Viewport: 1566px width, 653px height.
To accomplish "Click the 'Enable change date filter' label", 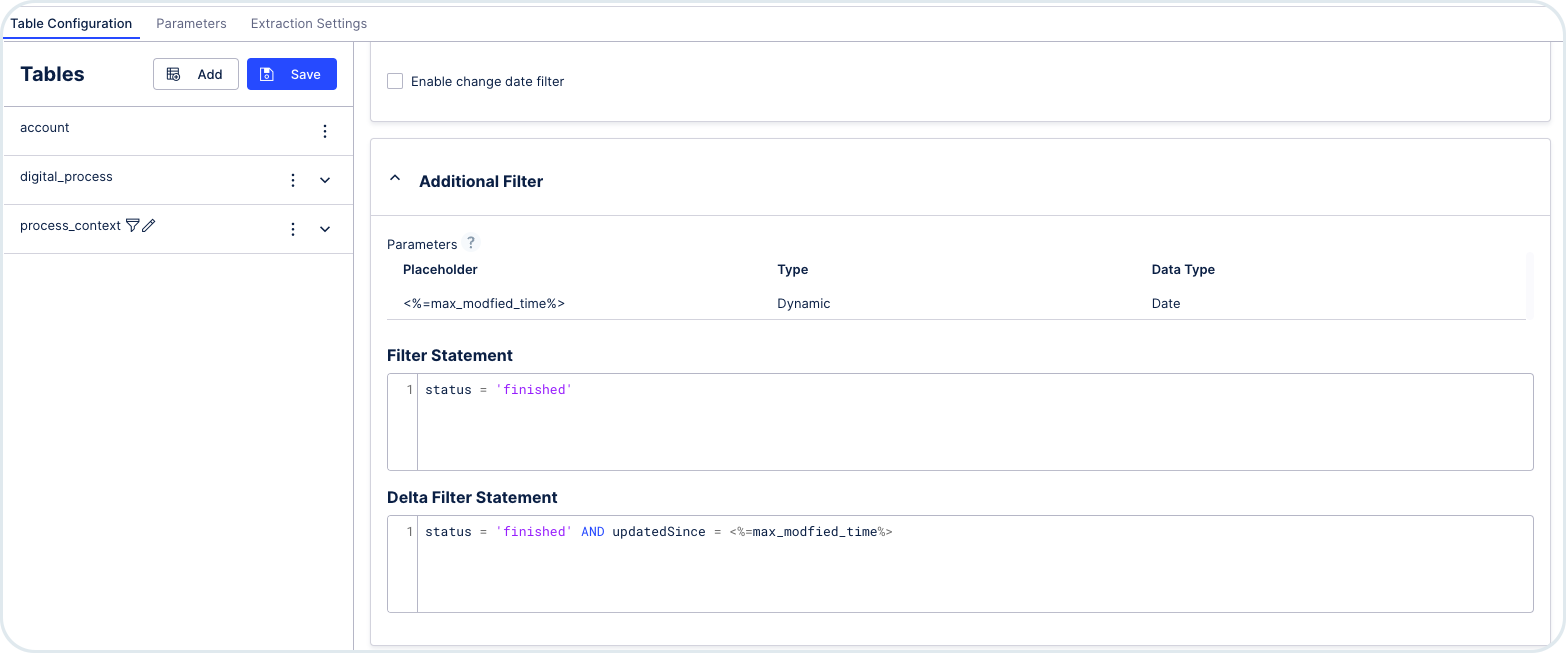I will pyautogui.click(x=488, y=81).
